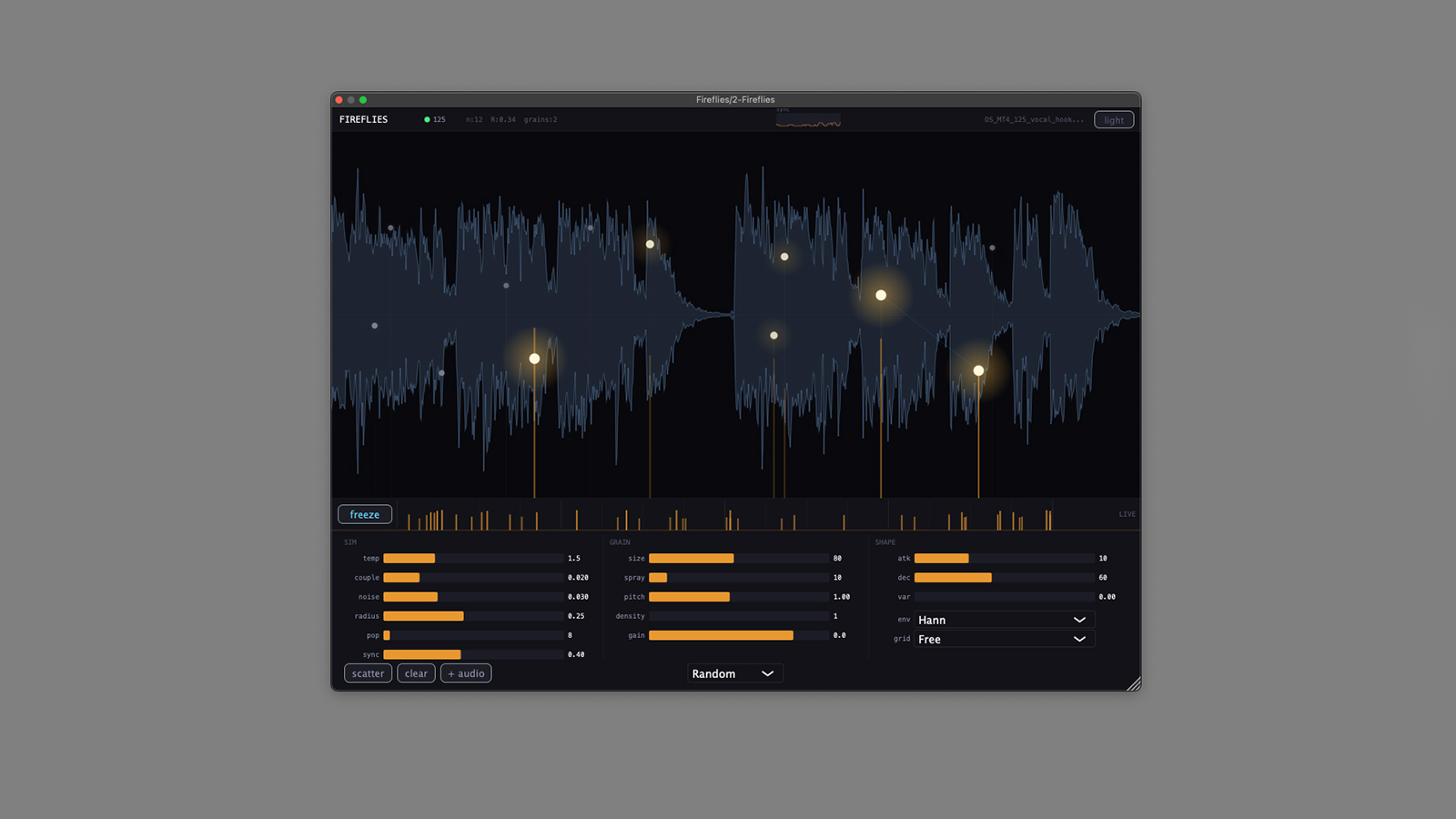Click the pitch value 1.00
The image size is (1456, 819).
[x=842, y=597]
